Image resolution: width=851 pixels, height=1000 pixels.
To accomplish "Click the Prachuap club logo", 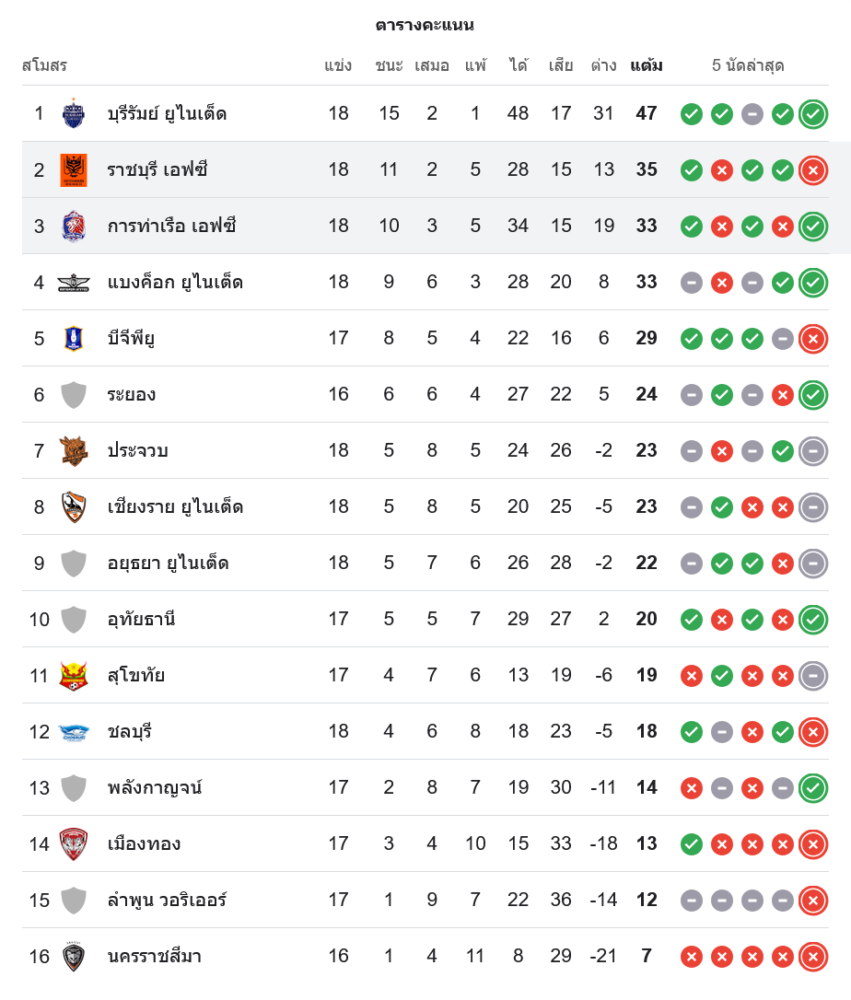I will click(x=74, y=450).
